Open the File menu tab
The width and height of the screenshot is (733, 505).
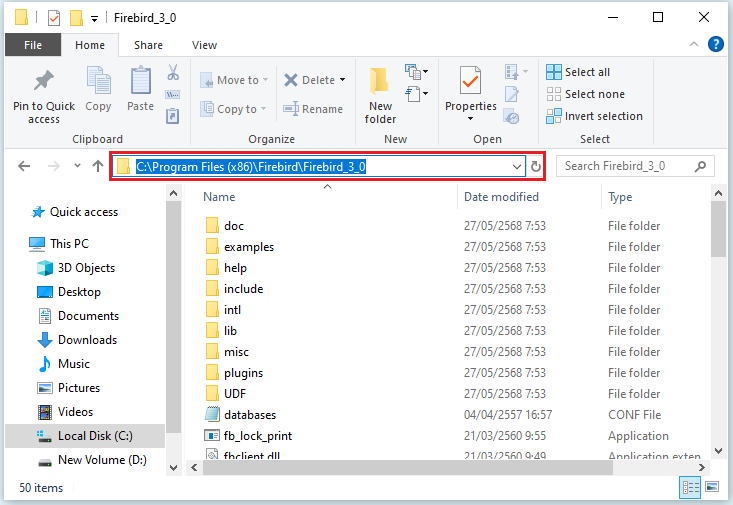pyautogui.click(x=33, y=45)
